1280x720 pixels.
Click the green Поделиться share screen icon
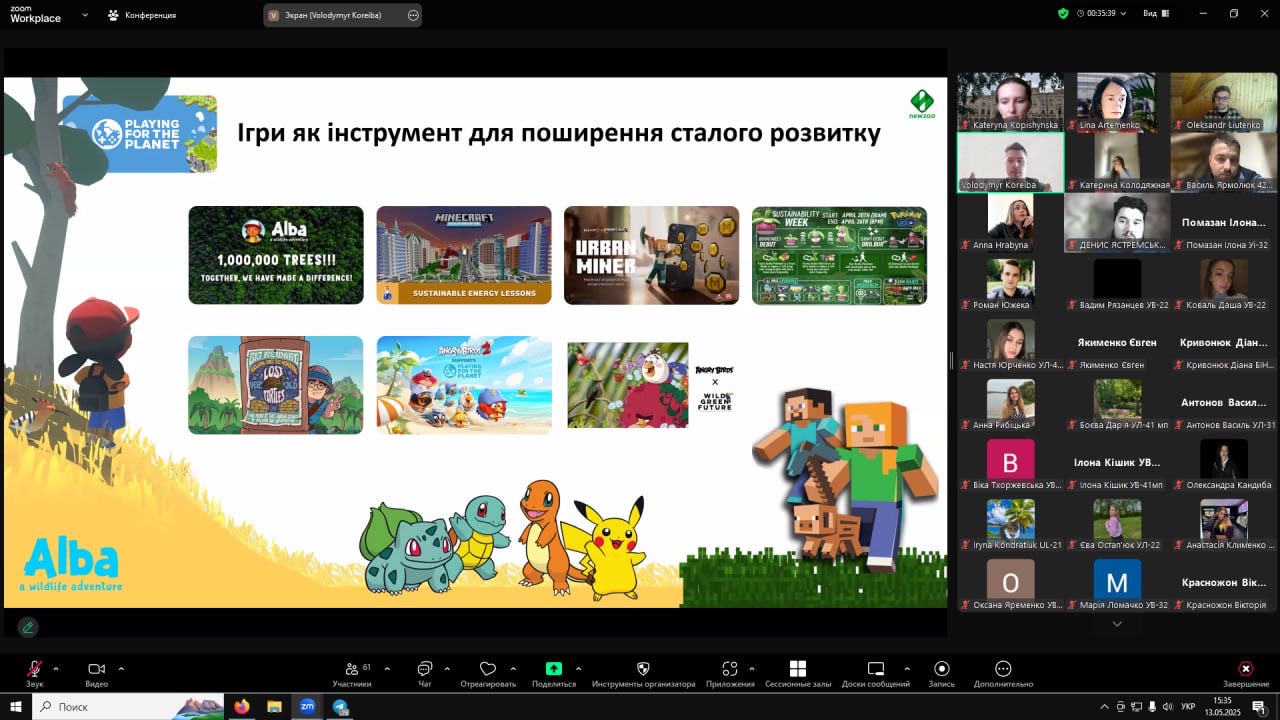coord(554,669)
